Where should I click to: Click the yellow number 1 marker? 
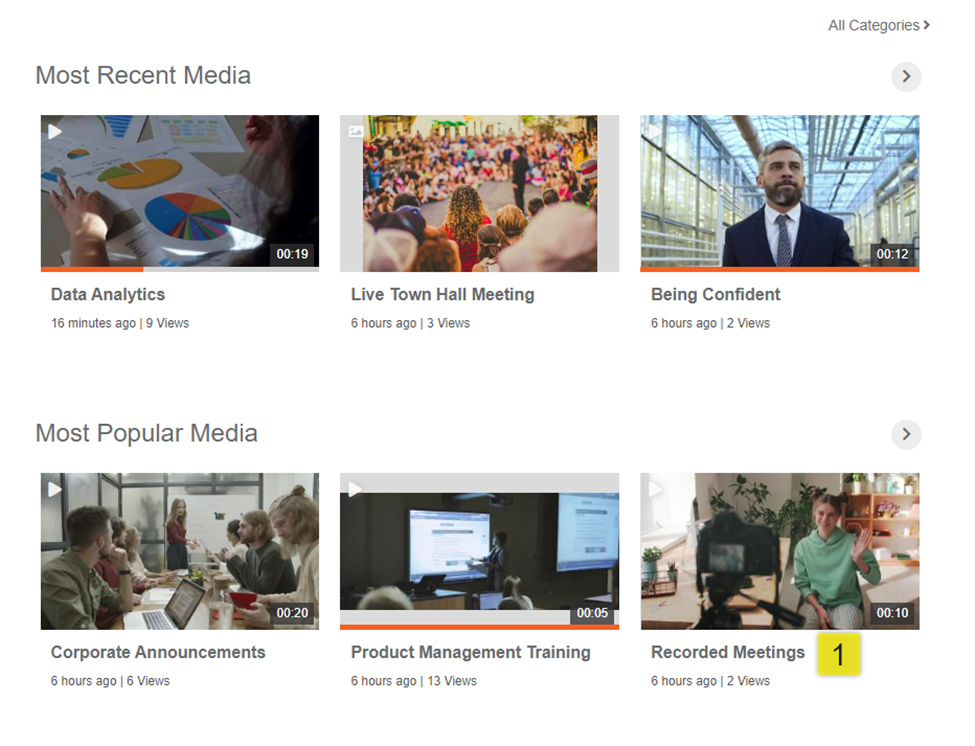tap(838, 654)
